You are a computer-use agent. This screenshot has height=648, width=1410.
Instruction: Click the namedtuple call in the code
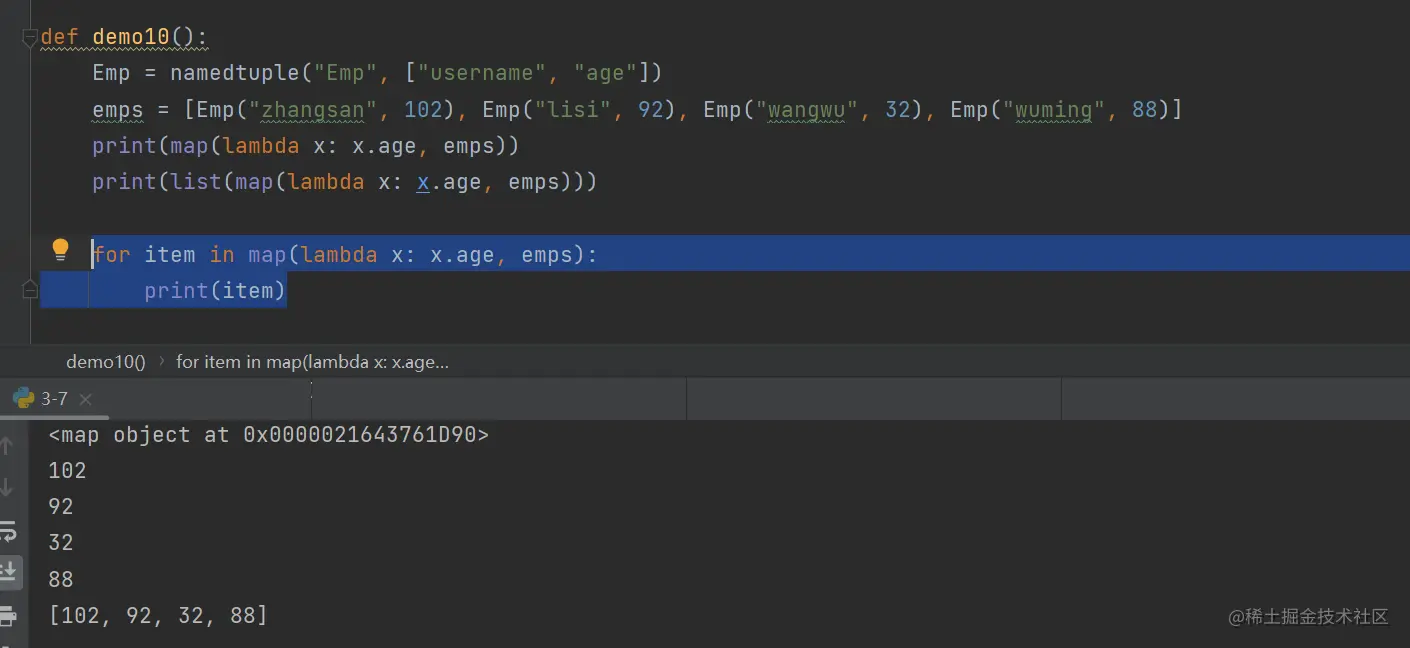[x=234, y=73]
